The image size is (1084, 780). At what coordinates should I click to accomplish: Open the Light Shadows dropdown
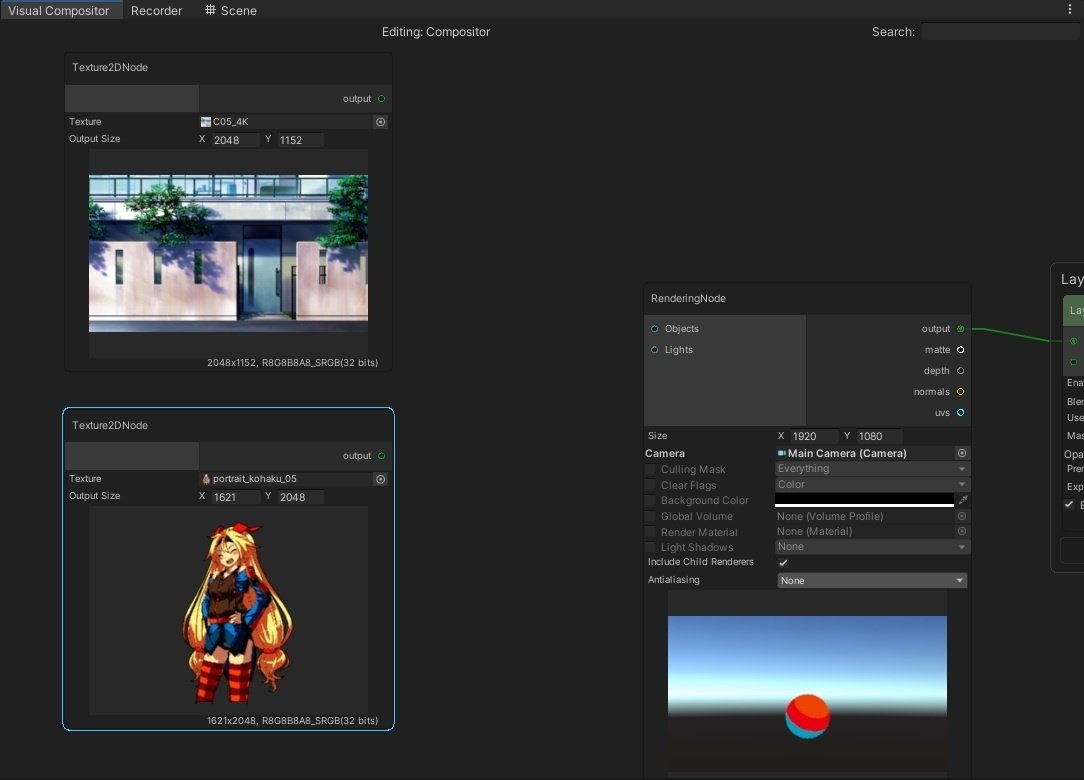pos(872,547)
